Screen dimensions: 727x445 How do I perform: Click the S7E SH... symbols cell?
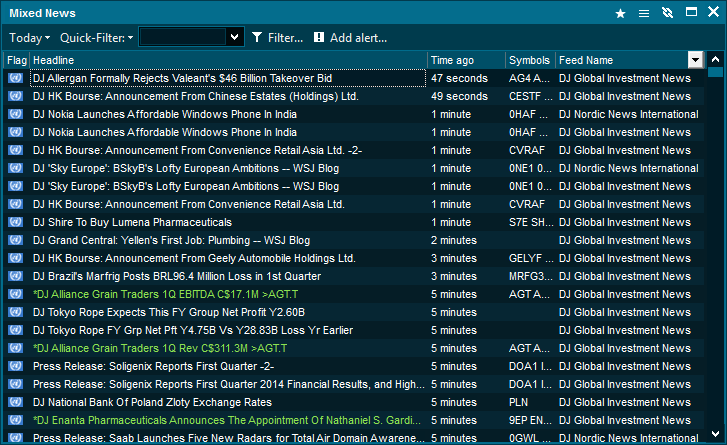[x=531, y=222]
